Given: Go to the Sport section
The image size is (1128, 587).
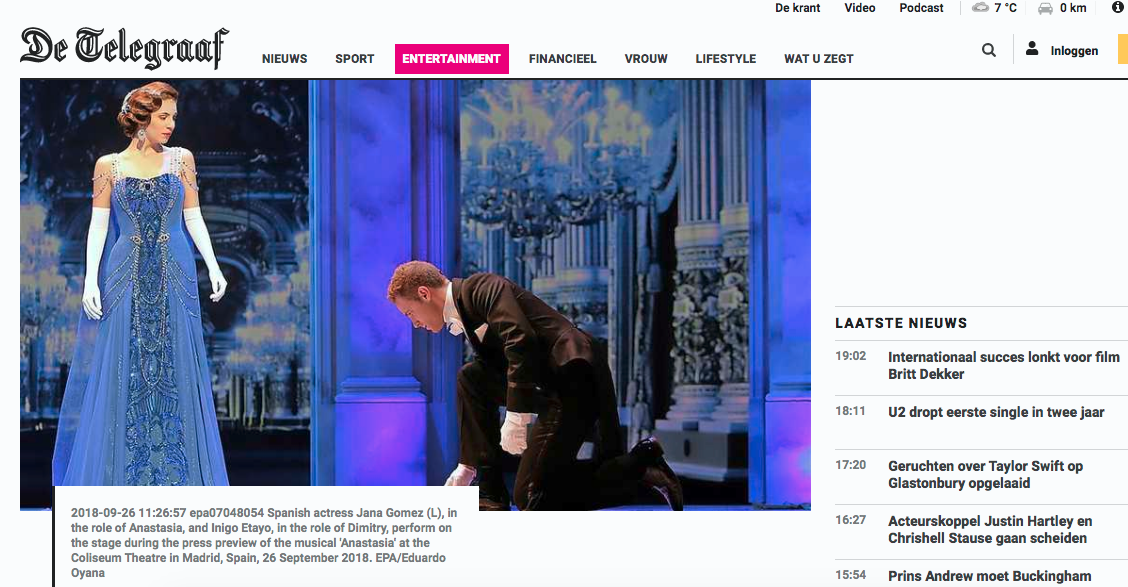Looking at the screenshot, I should pos(355,59).
